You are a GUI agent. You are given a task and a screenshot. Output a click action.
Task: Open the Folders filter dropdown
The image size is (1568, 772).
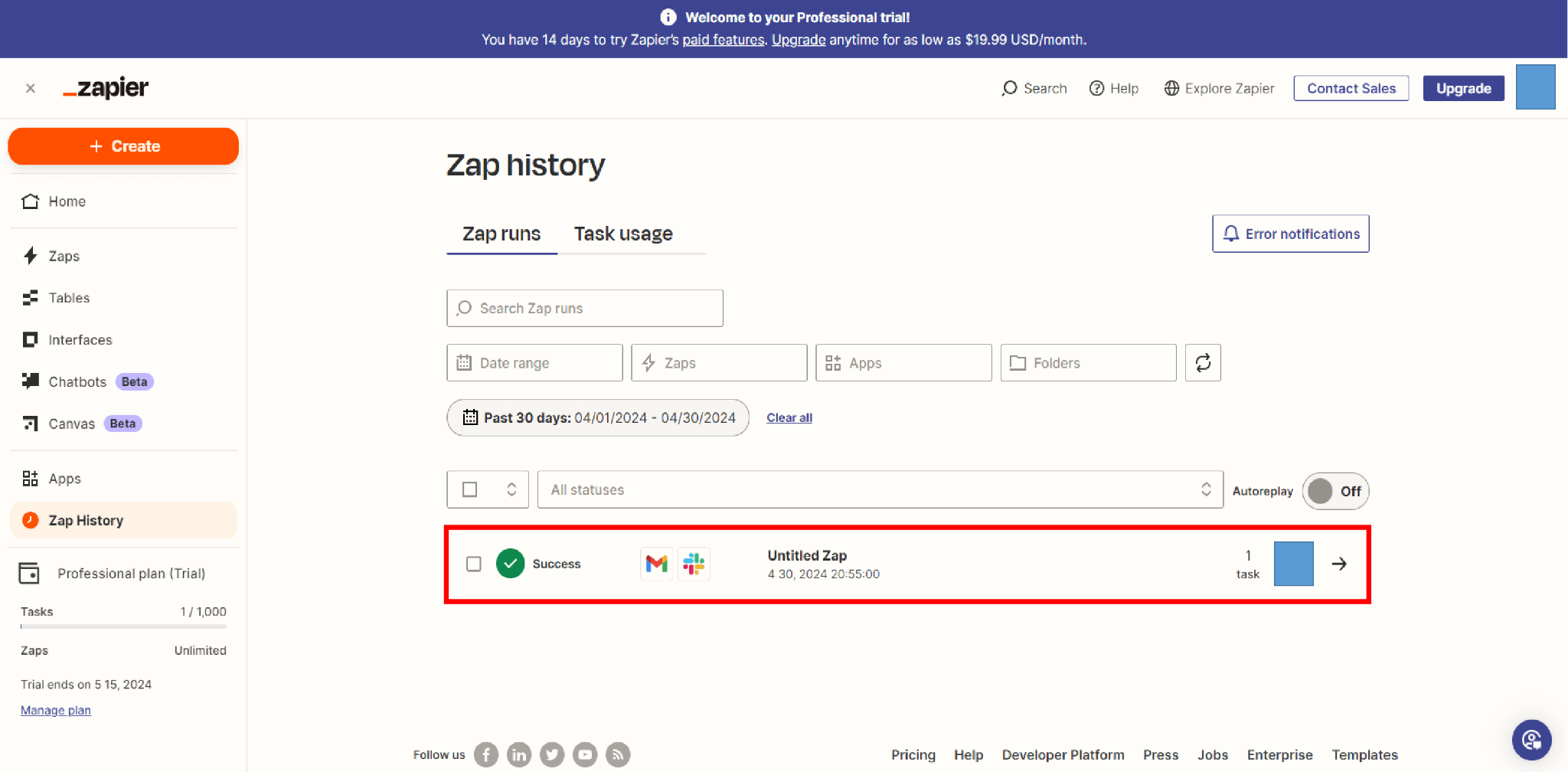coord(1088,363)
